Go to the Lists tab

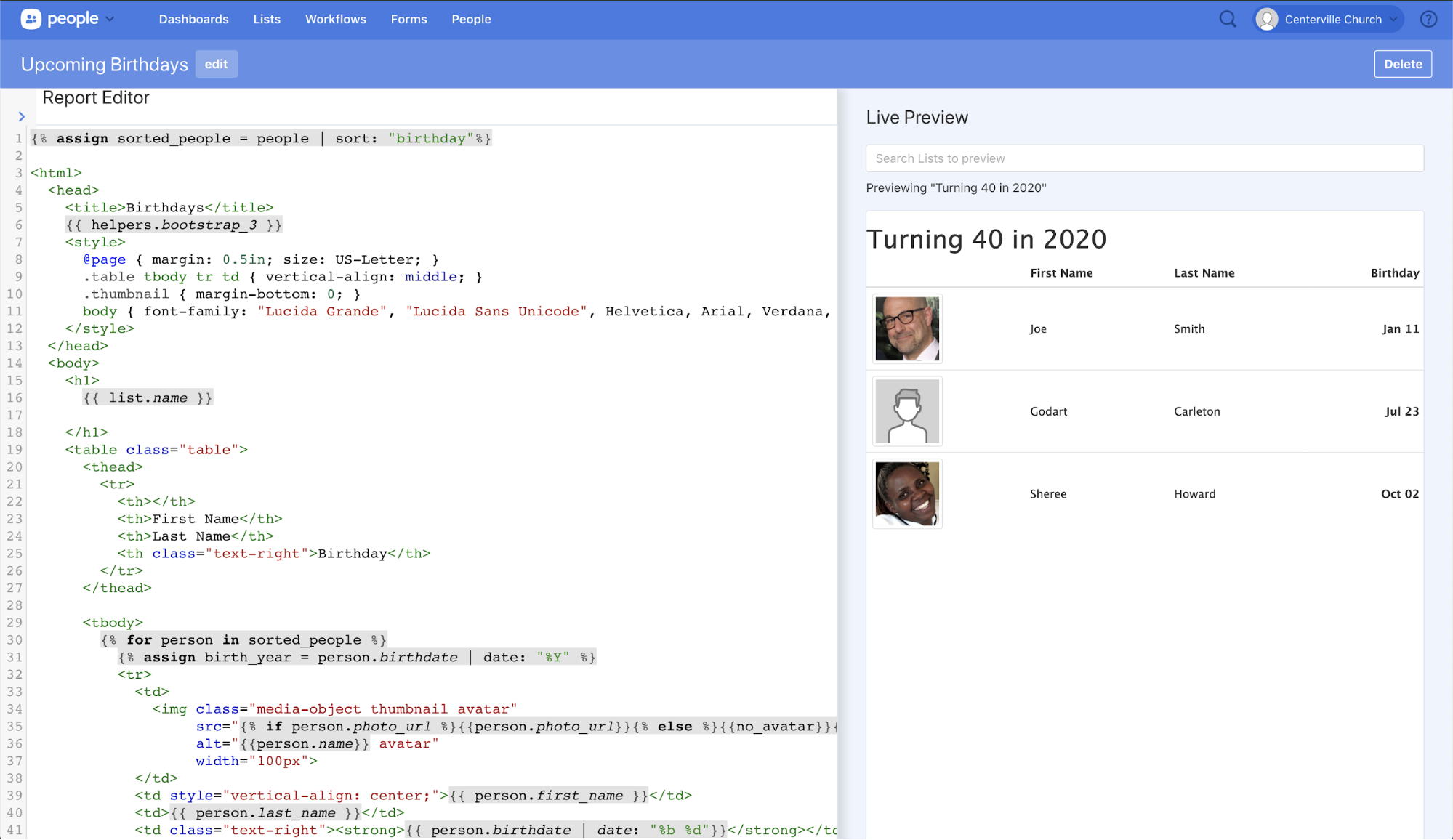(x=267, y=19)
